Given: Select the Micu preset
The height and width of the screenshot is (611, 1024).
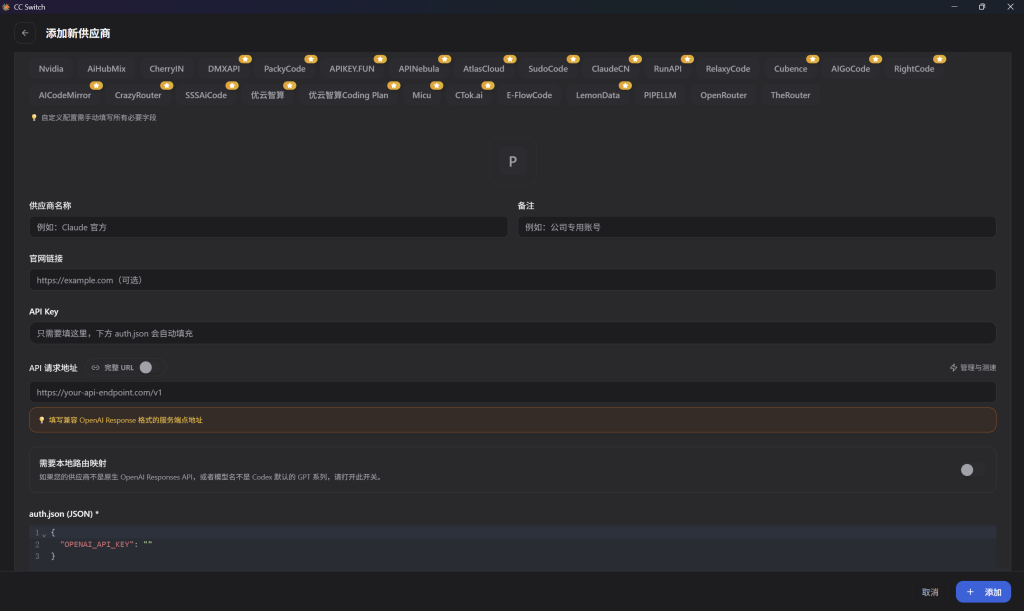Looking at the screenshot, I should click(x=422, y=95).
